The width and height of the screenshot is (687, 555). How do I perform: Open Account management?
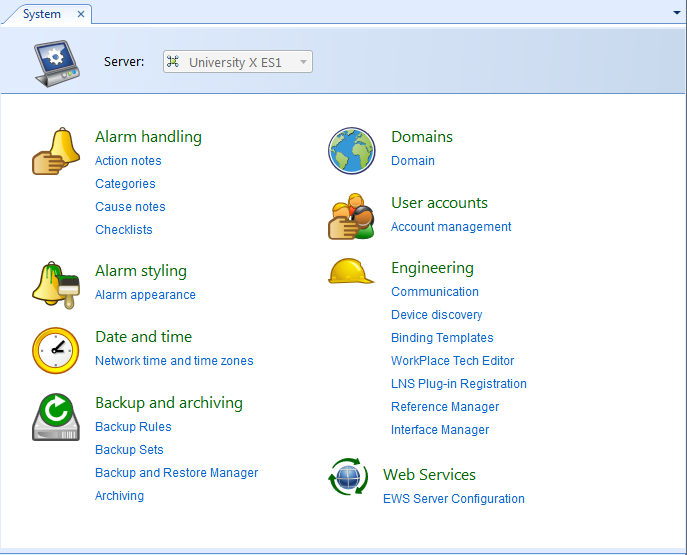click(451, 227)
